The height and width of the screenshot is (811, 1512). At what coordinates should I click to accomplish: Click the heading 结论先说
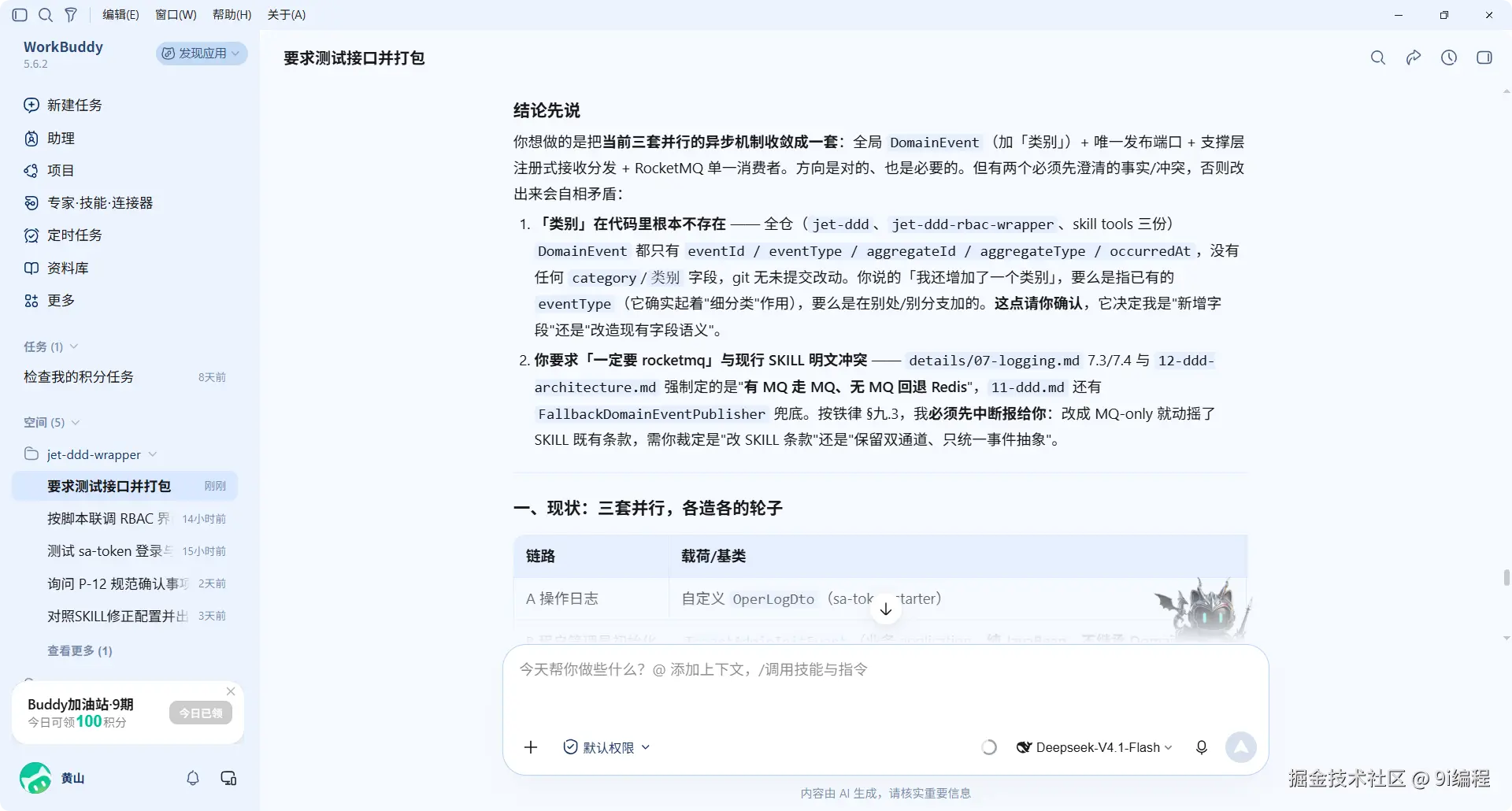coord(547,111)
